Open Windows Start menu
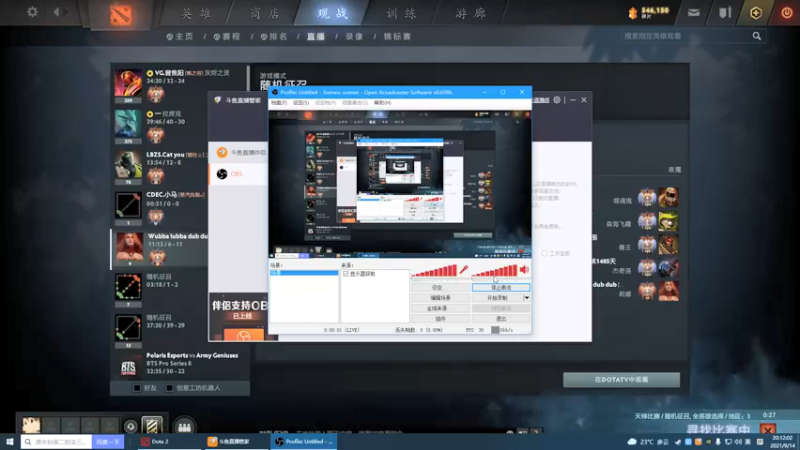Screen dimensions: 800x450 10,441
